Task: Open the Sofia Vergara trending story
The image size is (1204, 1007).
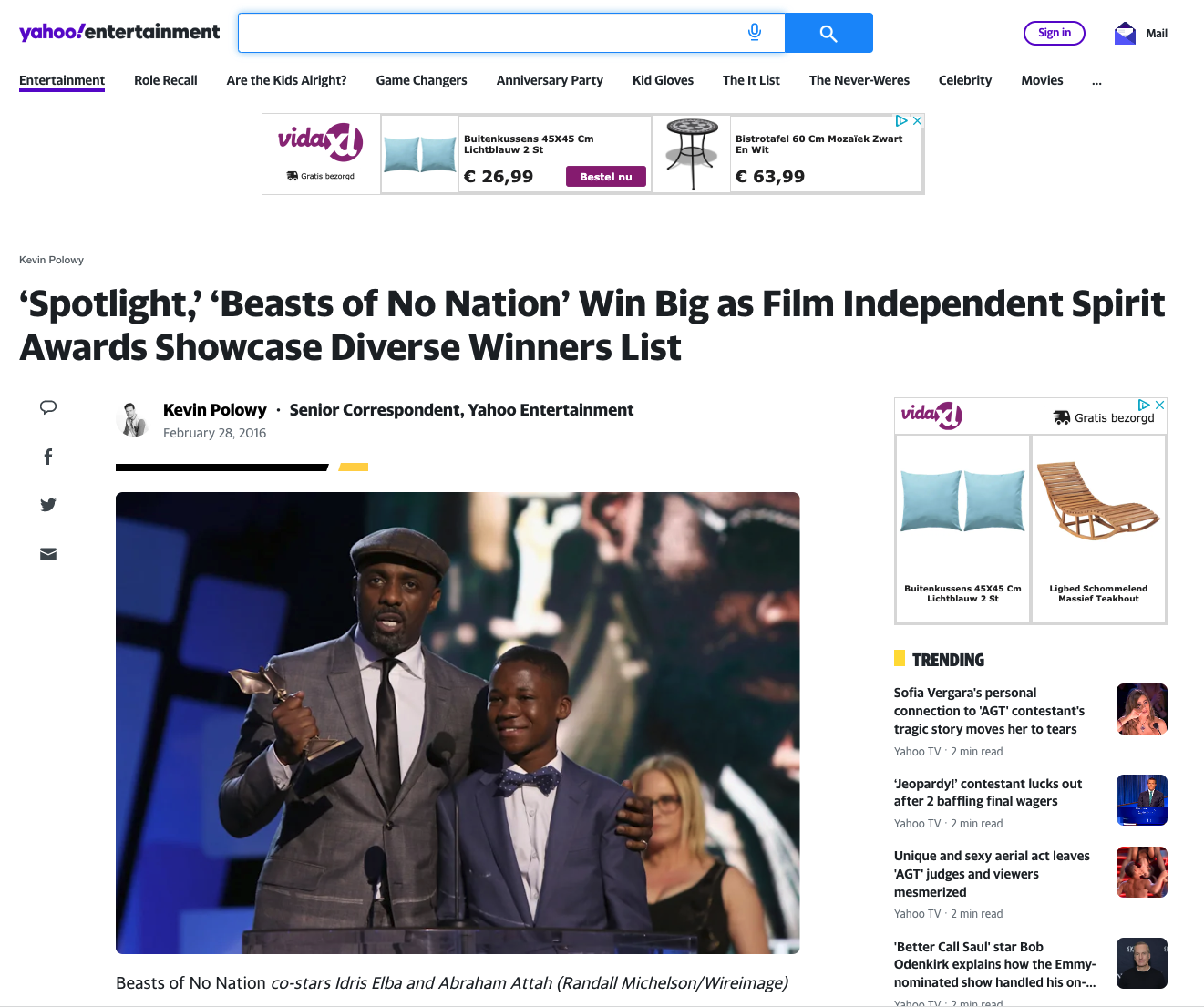Action: click(x=989, y=711)
